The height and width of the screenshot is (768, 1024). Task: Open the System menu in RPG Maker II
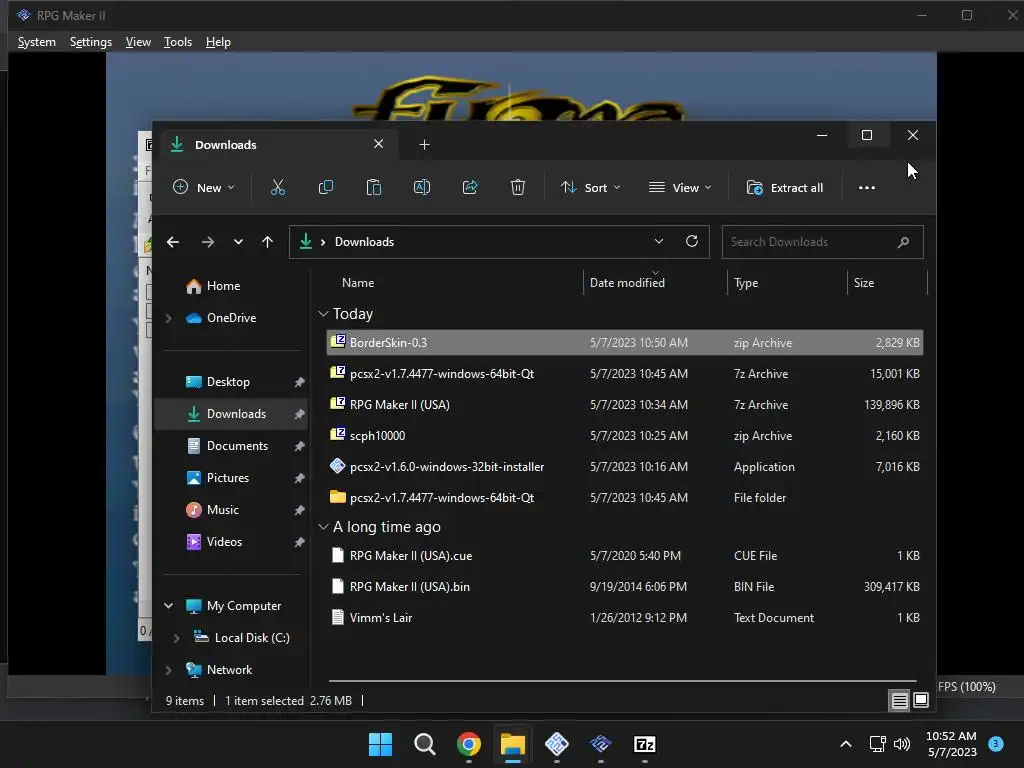[37, 42]
